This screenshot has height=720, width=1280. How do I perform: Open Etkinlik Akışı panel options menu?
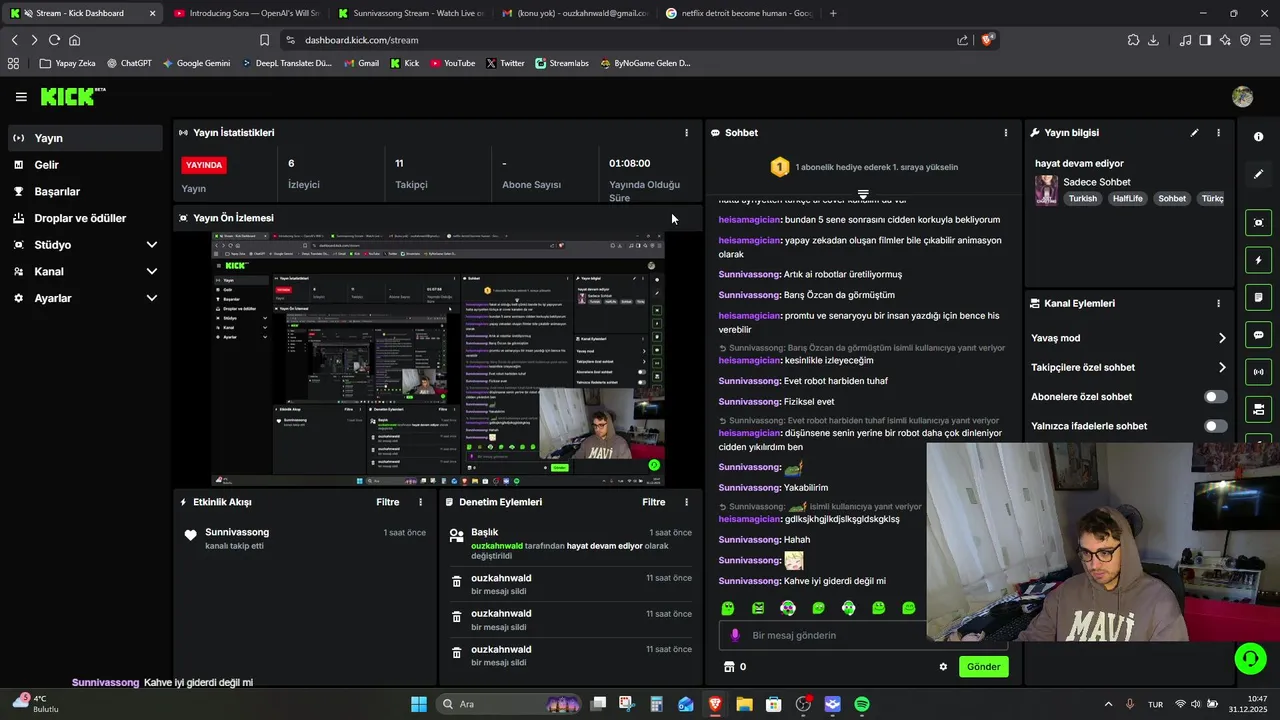pos(420,502)
